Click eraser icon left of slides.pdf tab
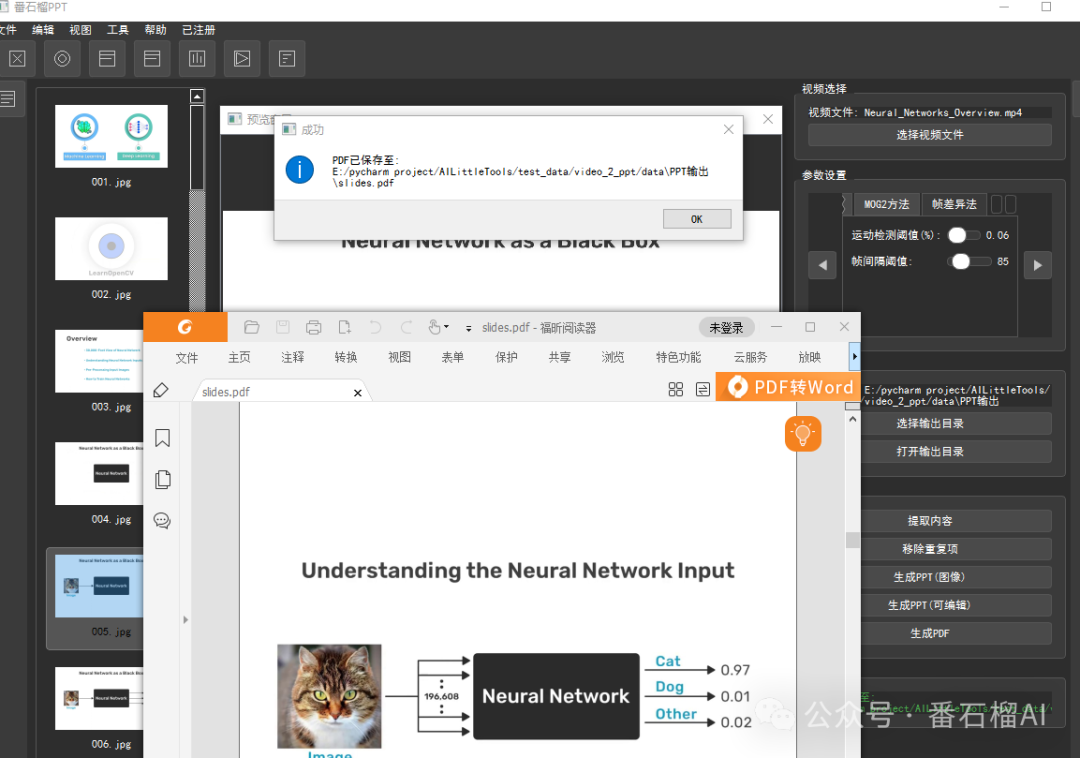This screenshot has height=758, width=1080. coord(160,390)
